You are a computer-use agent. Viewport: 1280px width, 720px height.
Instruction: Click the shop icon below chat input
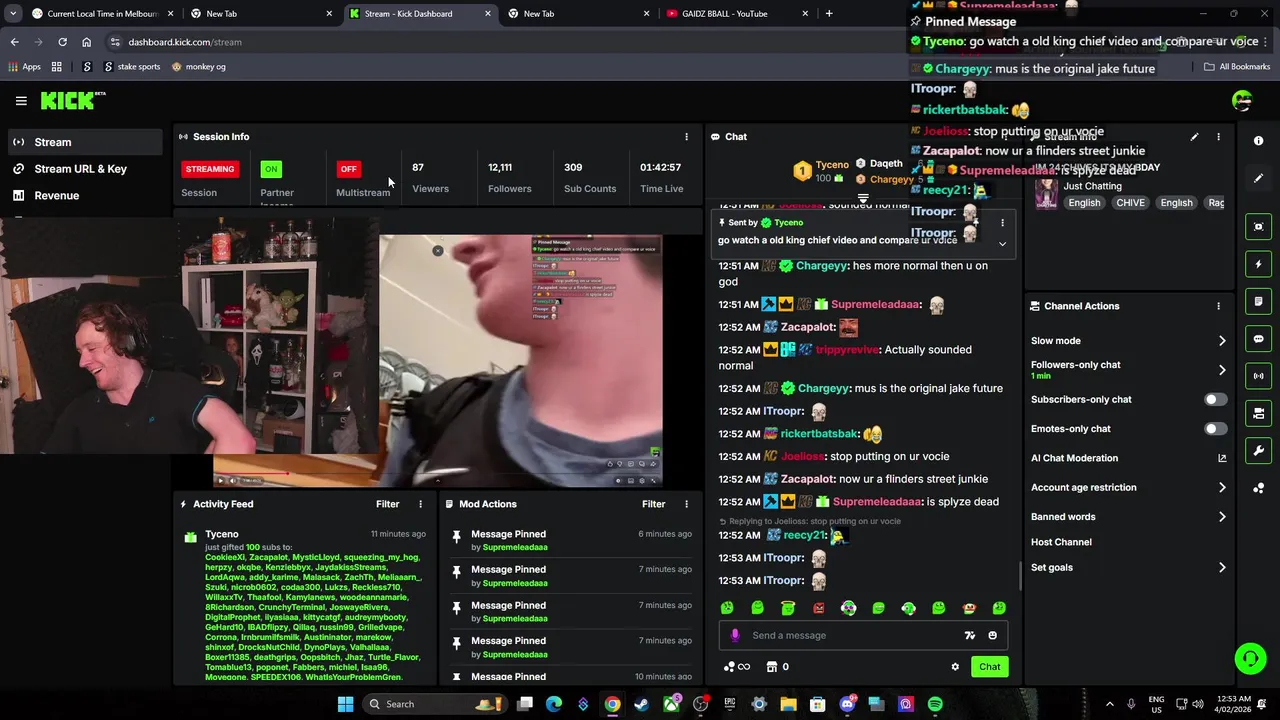click(772, 667)
